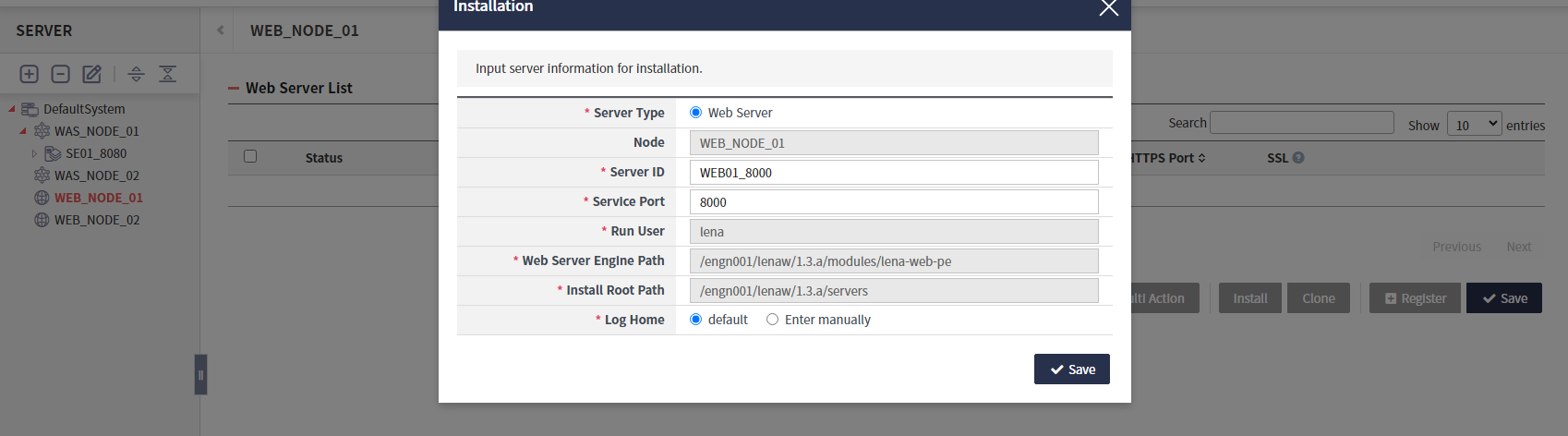
Task: Toggle the select-all checkbox in table header
Action: tap(250, 156)
